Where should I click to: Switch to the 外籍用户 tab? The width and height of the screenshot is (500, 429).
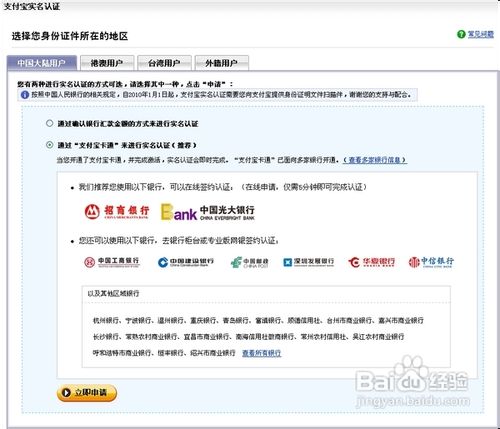(x=222, y=63)
